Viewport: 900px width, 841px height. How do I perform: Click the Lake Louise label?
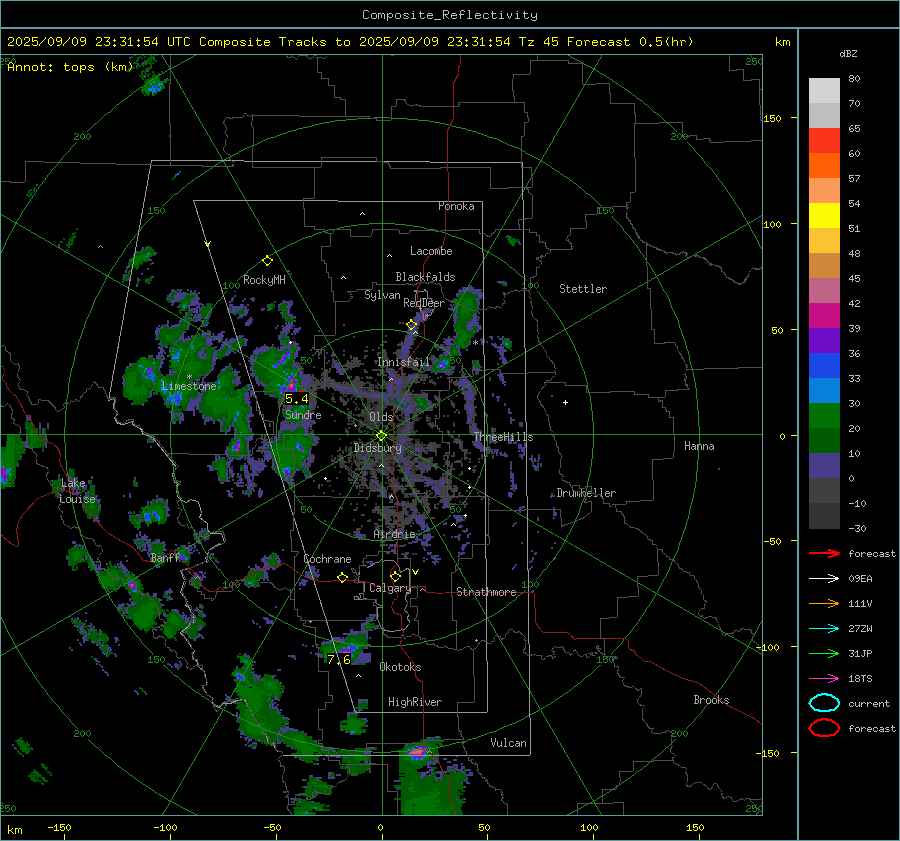click(x=77, y=491)
